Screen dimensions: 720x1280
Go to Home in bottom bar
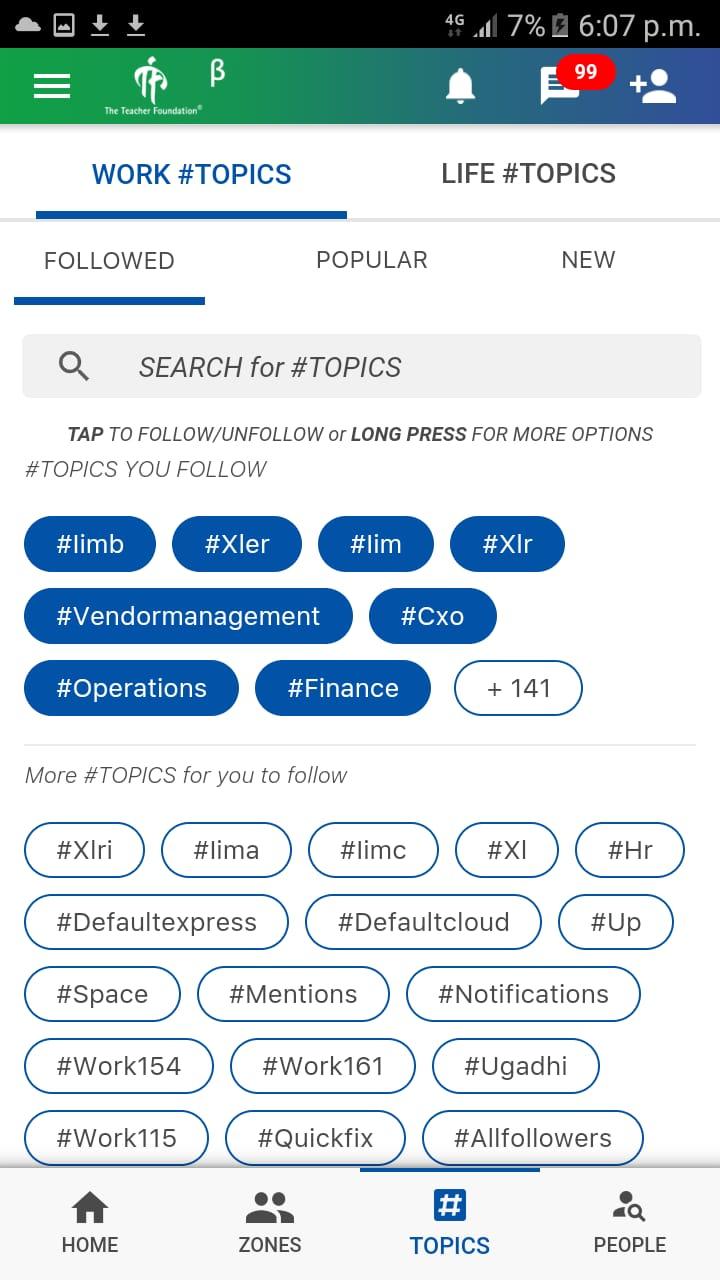pos(90,1222)
